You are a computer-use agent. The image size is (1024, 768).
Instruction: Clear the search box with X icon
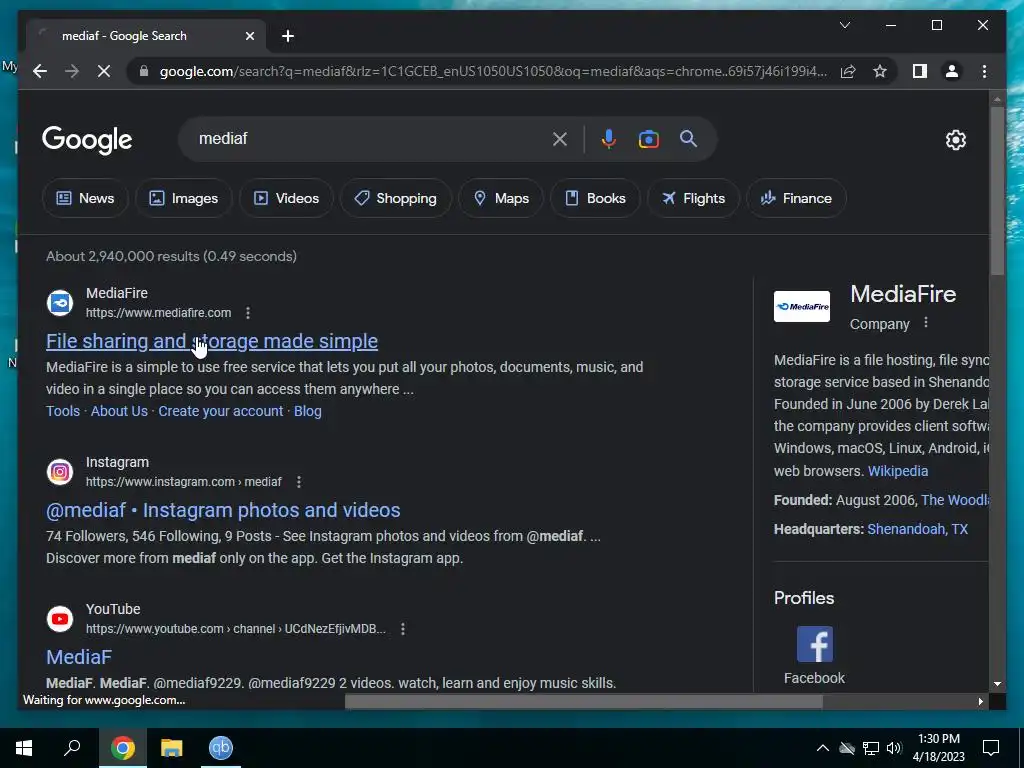560,139
